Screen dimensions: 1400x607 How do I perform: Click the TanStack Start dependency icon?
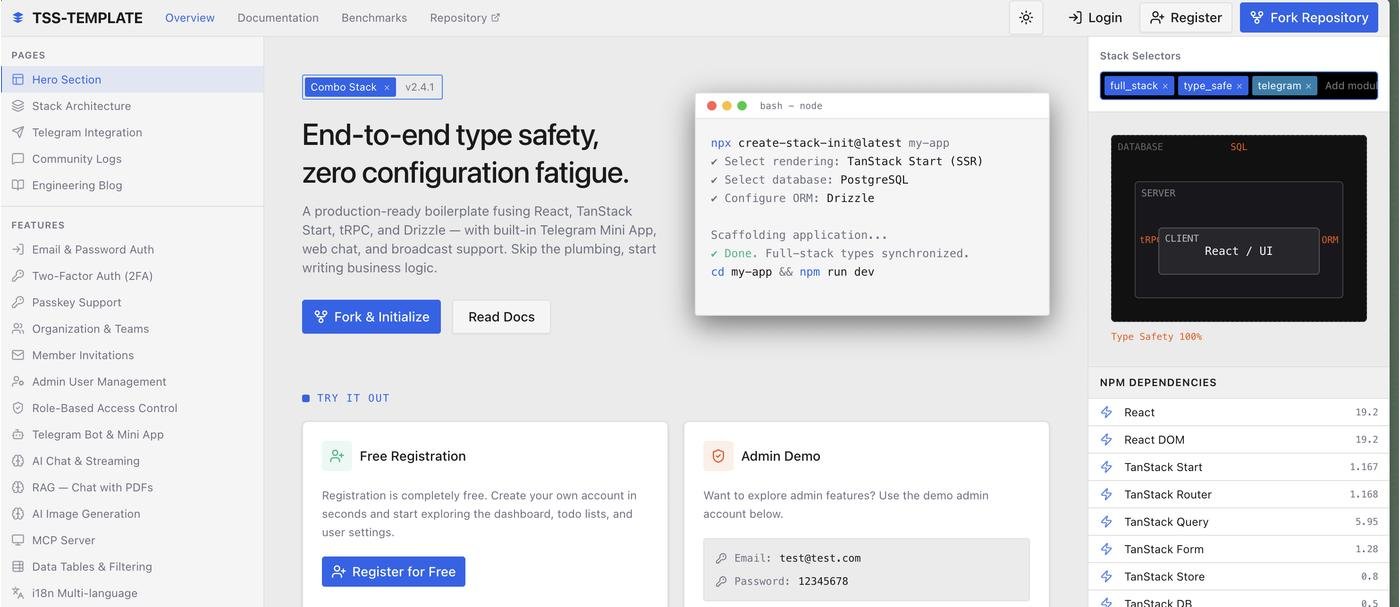[1106, 467]
